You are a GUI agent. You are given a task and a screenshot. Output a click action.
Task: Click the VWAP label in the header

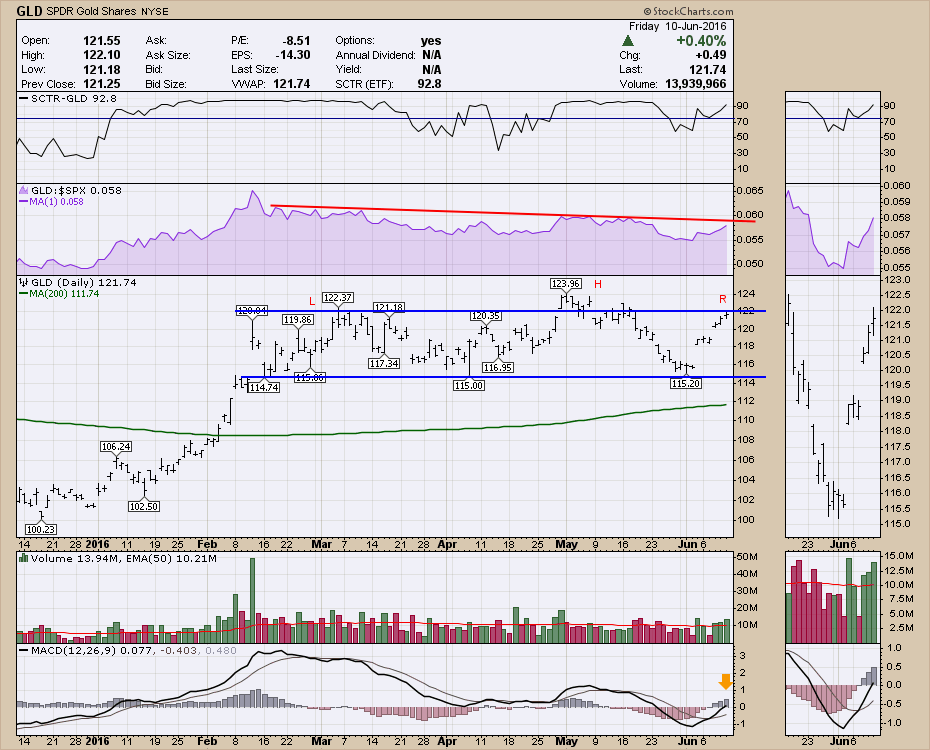(249, 84)
